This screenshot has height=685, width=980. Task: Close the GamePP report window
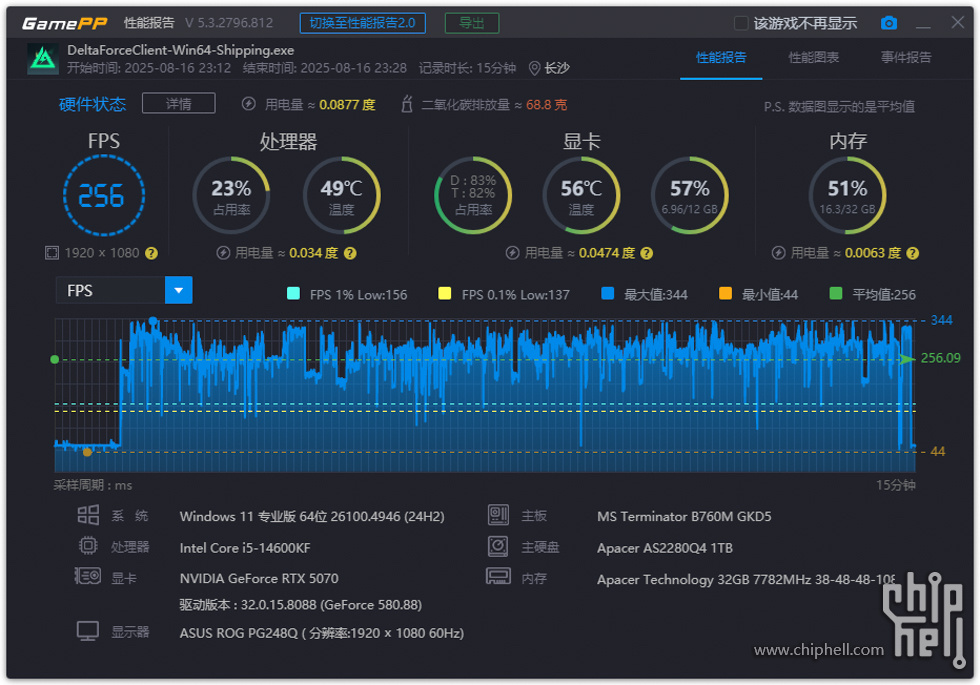958,22
